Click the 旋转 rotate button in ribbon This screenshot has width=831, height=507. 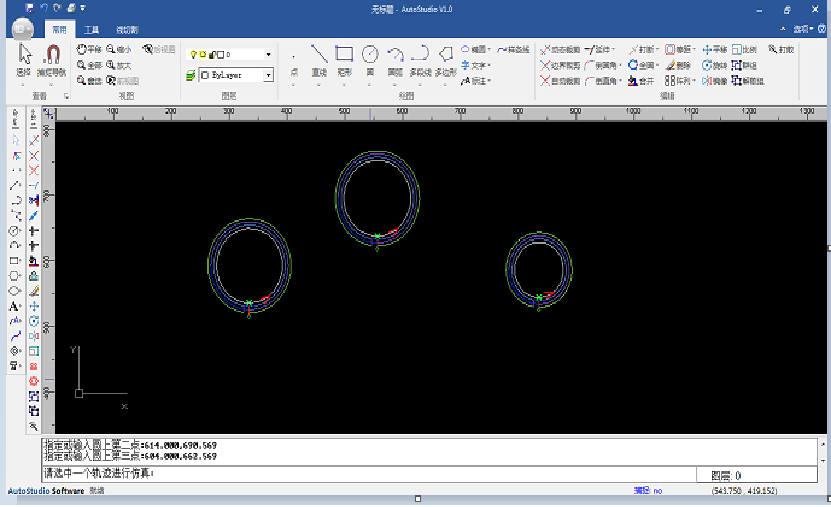point(714,65)
